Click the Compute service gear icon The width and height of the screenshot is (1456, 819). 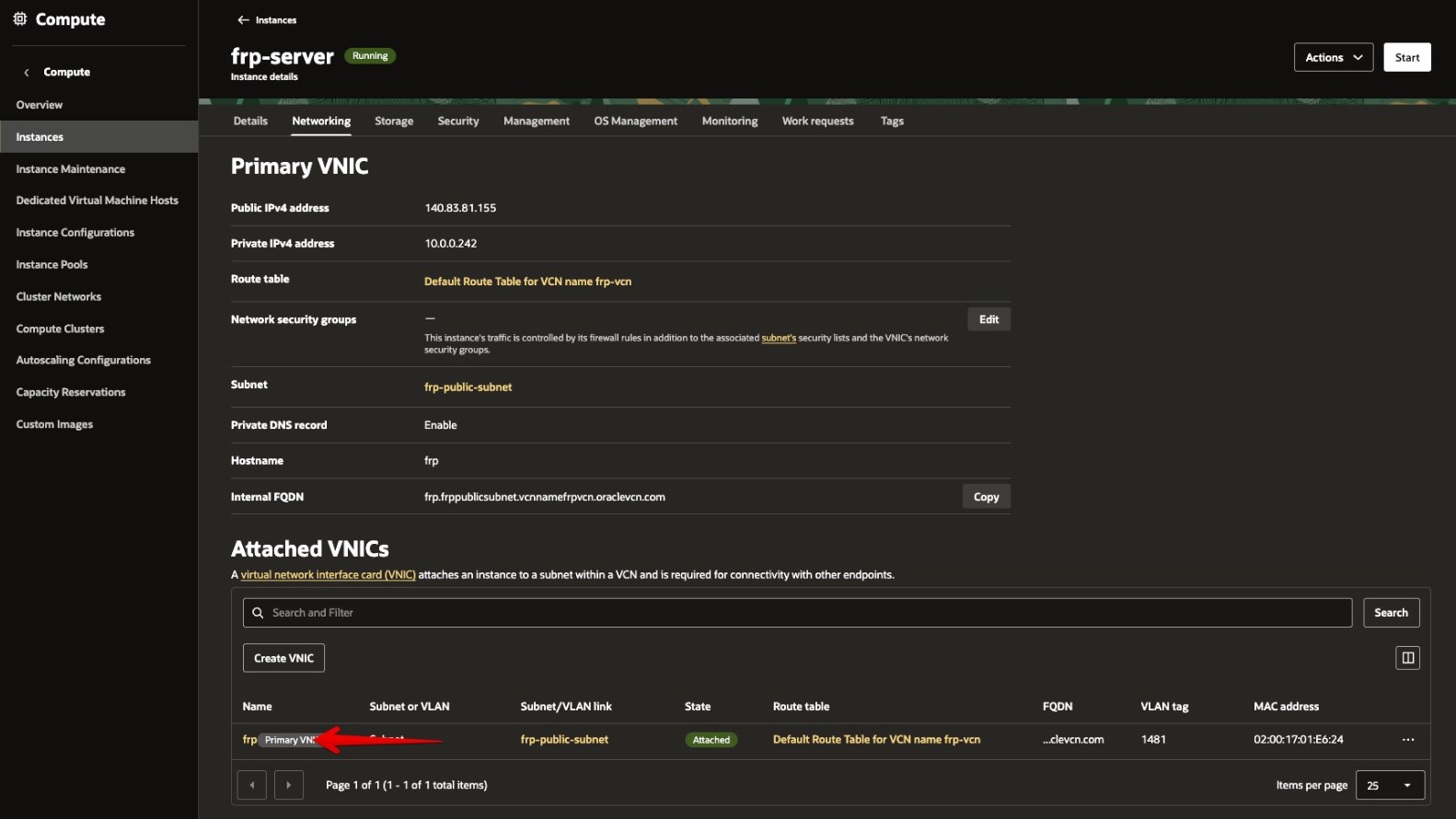pyautogui.click(x=19, y=18)
